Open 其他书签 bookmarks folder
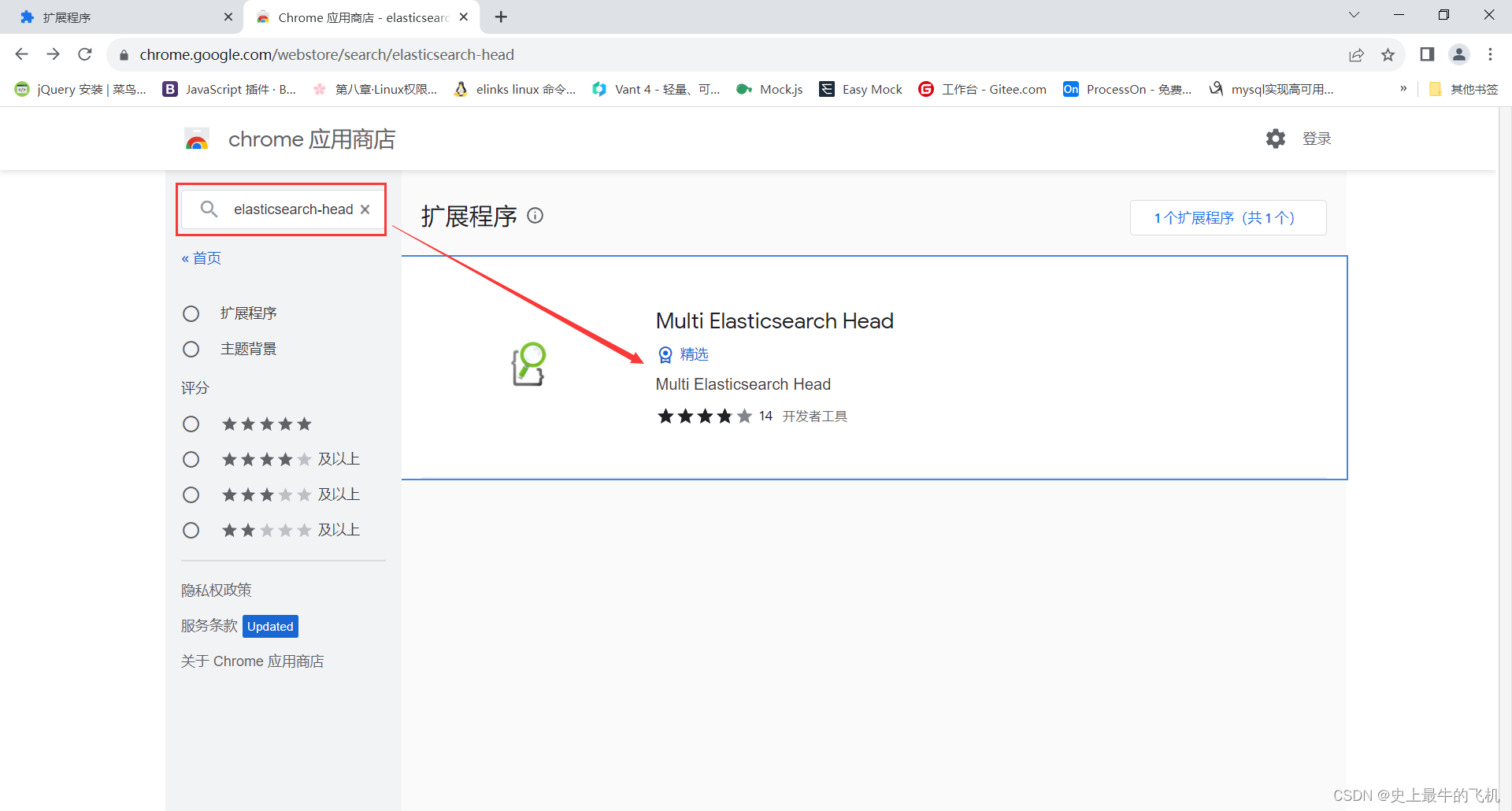This screenshot has height=811, width=1512. click(1463, 89)
